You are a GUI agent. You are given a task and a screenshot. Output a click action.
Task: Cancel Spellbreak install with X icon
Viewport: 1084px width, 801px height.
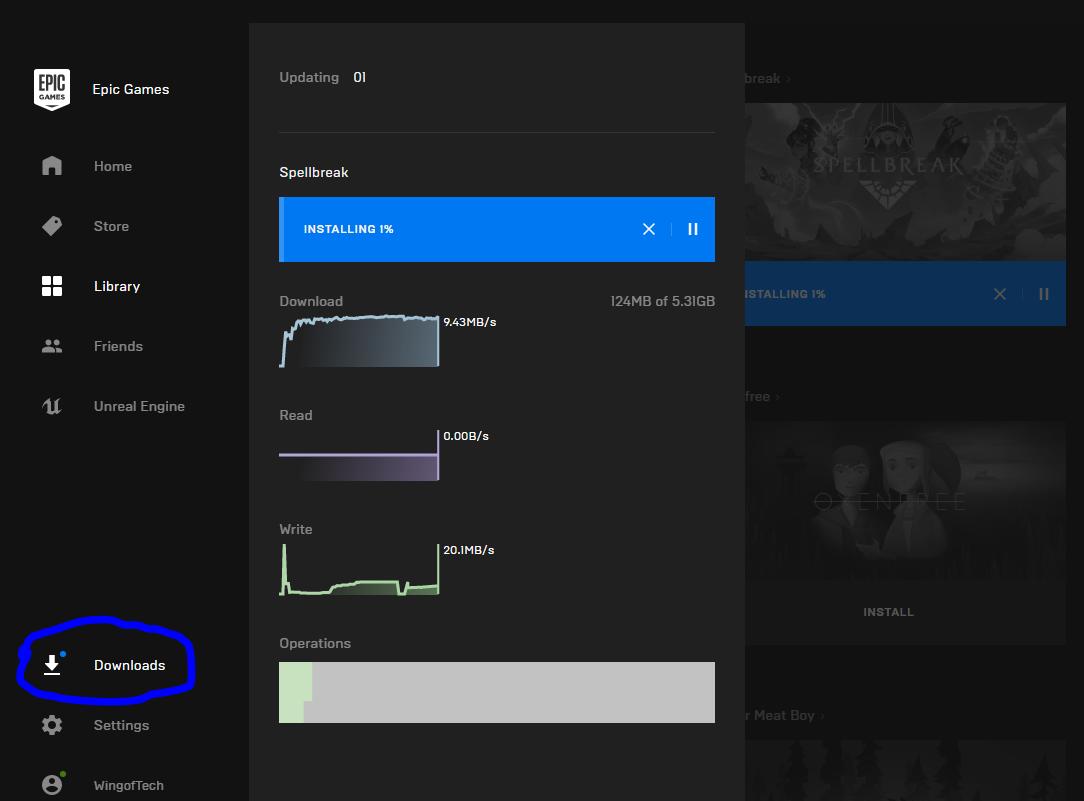(x=648, y=229)
